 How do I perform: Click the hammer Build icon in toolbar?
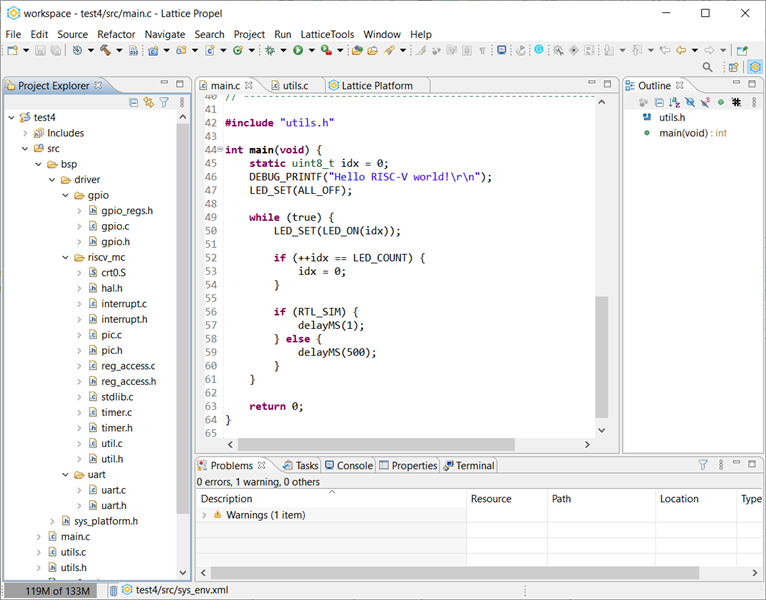pyautogui.click(x=103, y=50)
